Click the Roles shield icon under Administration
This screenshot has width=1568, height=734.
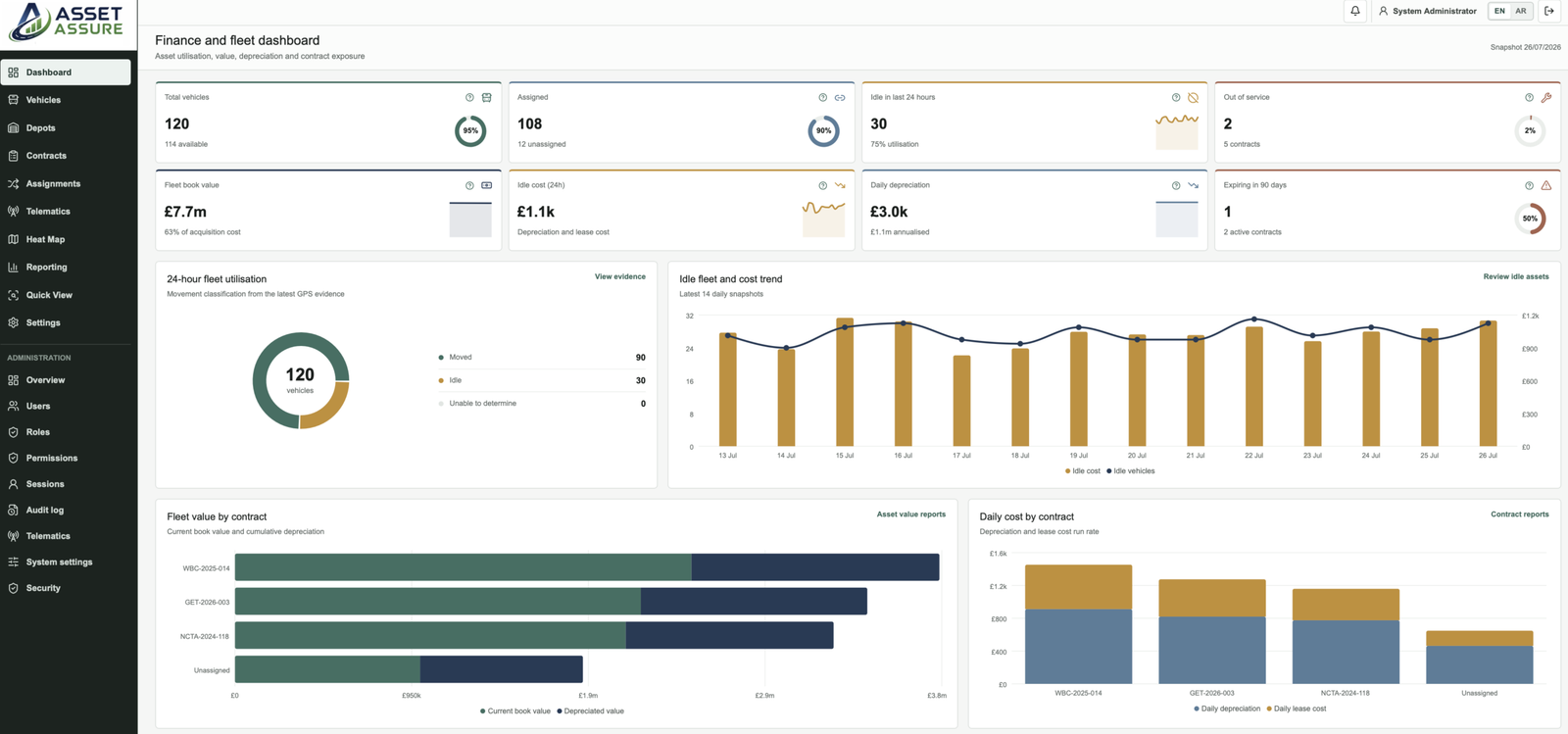(x=13, y=432)
